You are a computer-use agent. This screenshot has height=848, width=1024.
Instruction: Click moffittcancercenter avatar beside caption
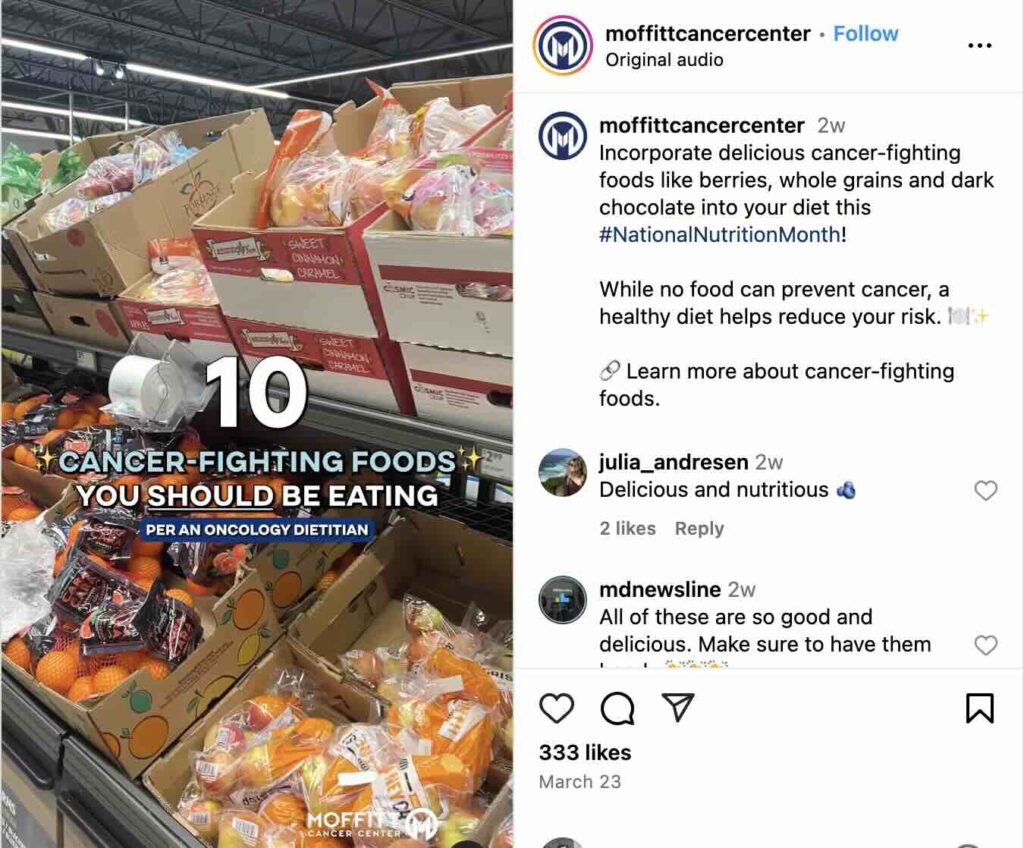(562, 136)
